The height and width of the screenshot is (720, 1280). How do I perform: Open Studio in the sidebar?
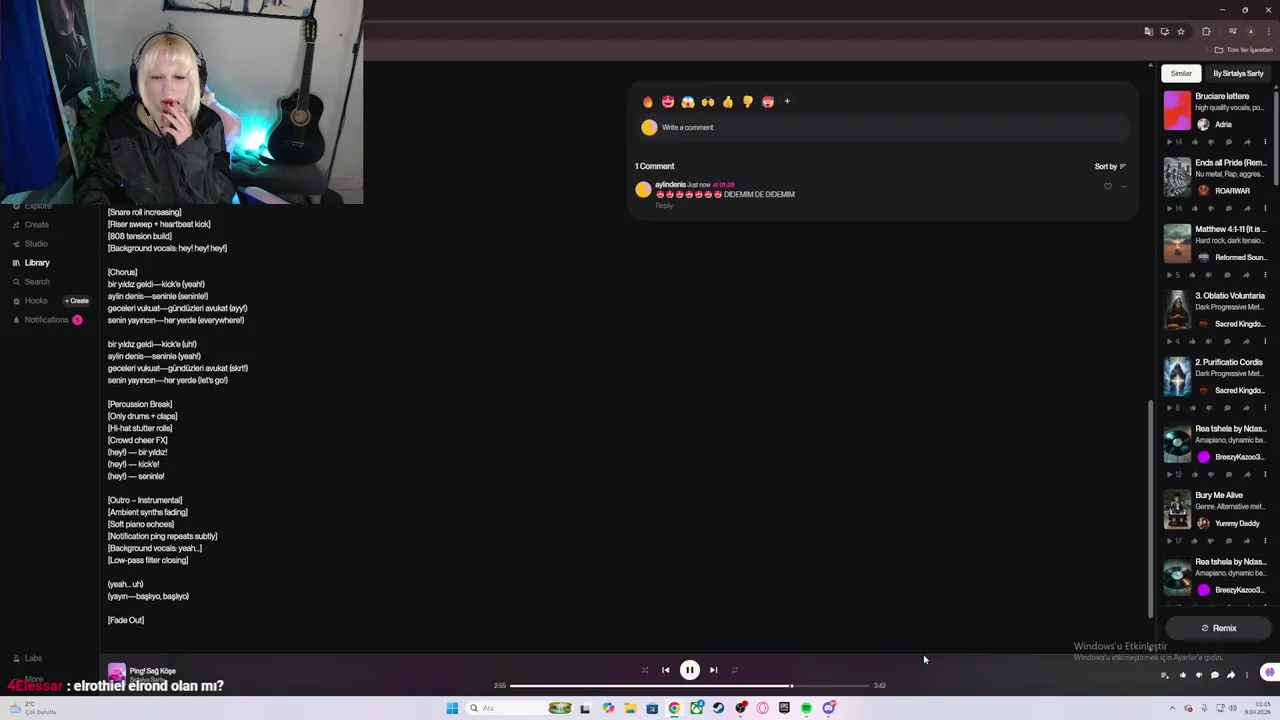(31, 244)
